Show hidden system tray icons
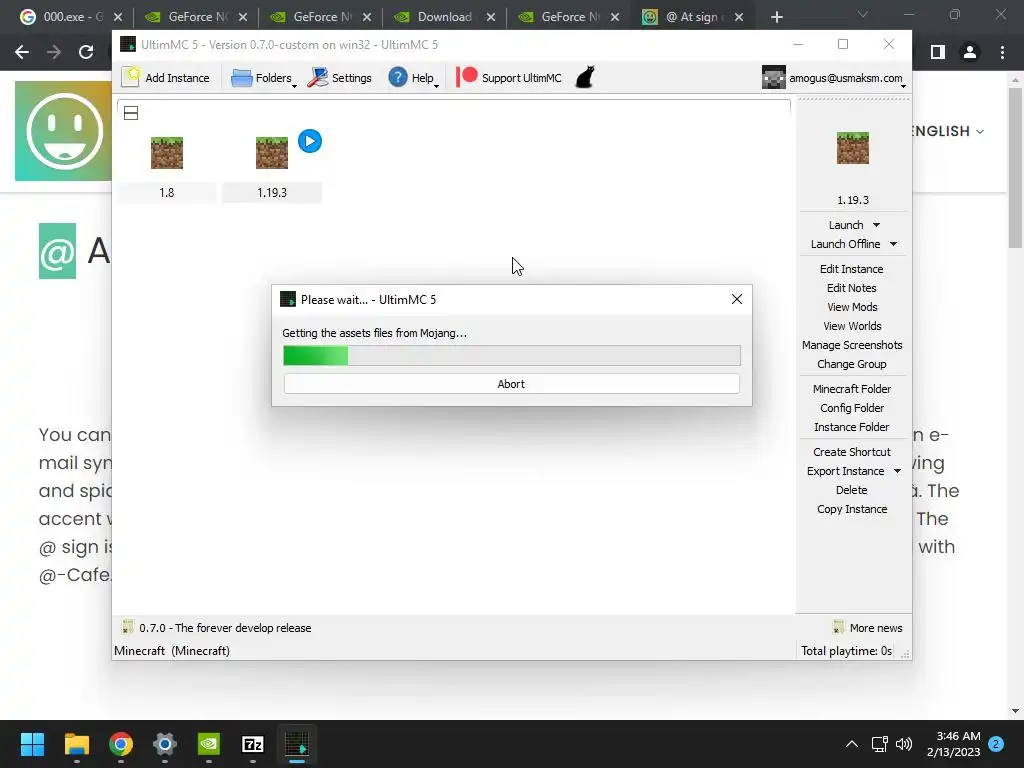Image resolution: width=1024 pixels, height=768 pixels. [852, 744]
